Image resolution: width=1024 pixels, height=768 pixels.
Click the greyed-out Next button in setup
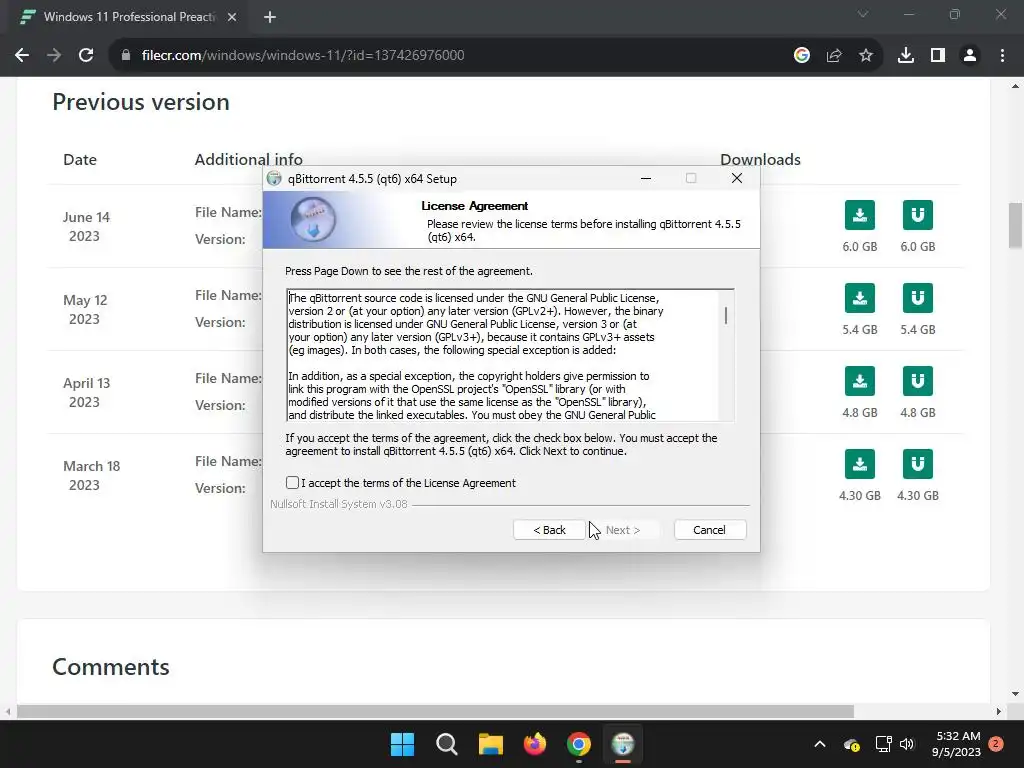622,530
